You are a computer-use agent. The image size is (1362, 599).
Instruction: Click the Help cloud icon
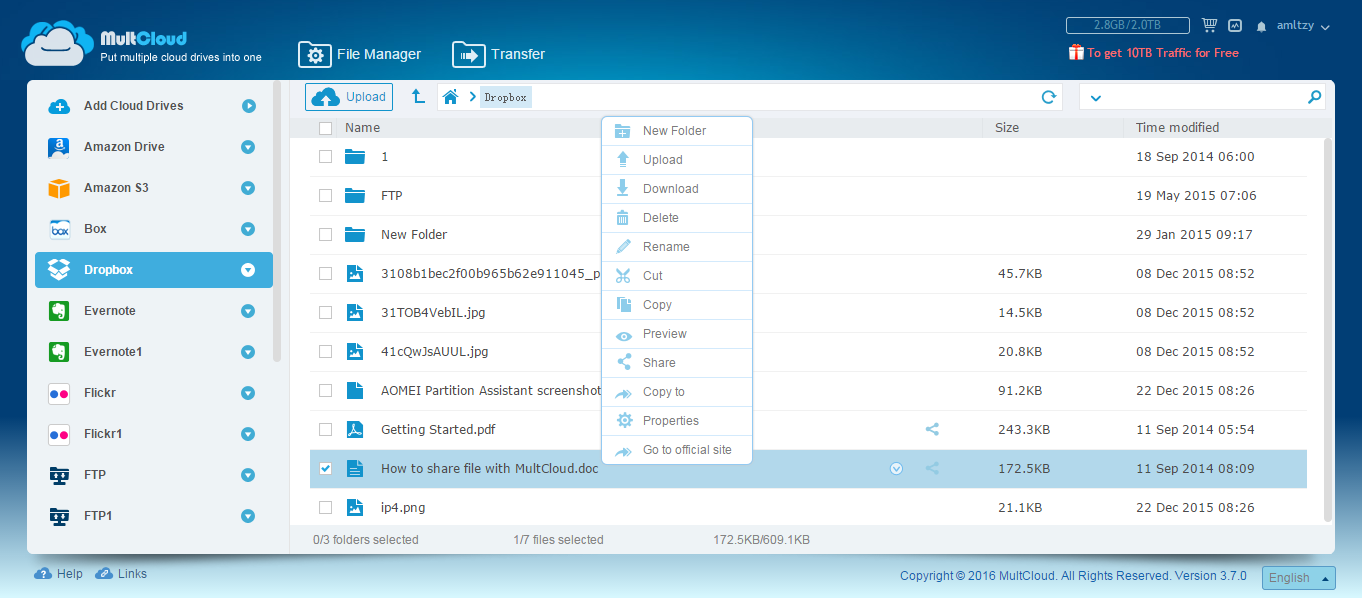click(x=43, y=574)
